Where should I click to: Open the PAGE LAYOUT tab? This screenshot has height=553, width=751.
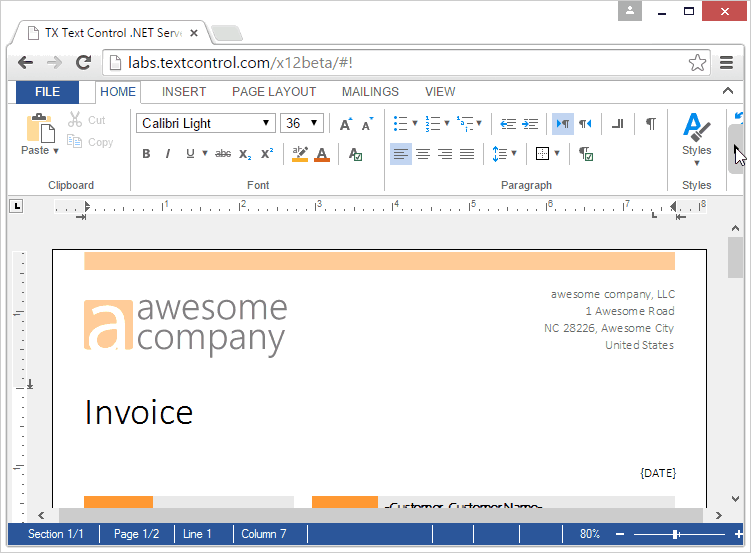click(x=274, y=92)
